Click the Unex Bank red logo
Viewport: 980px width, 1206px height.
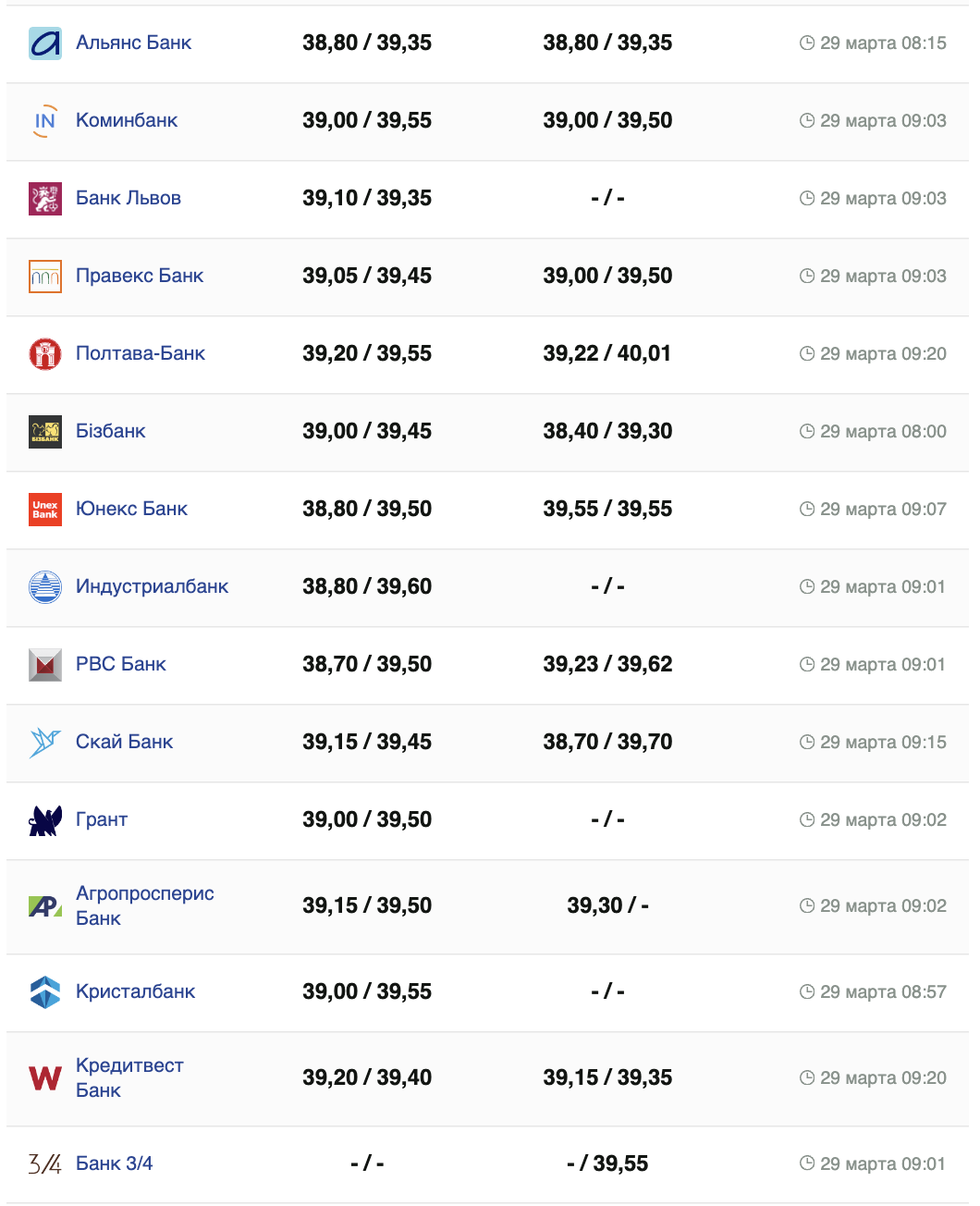pos(45,510)
